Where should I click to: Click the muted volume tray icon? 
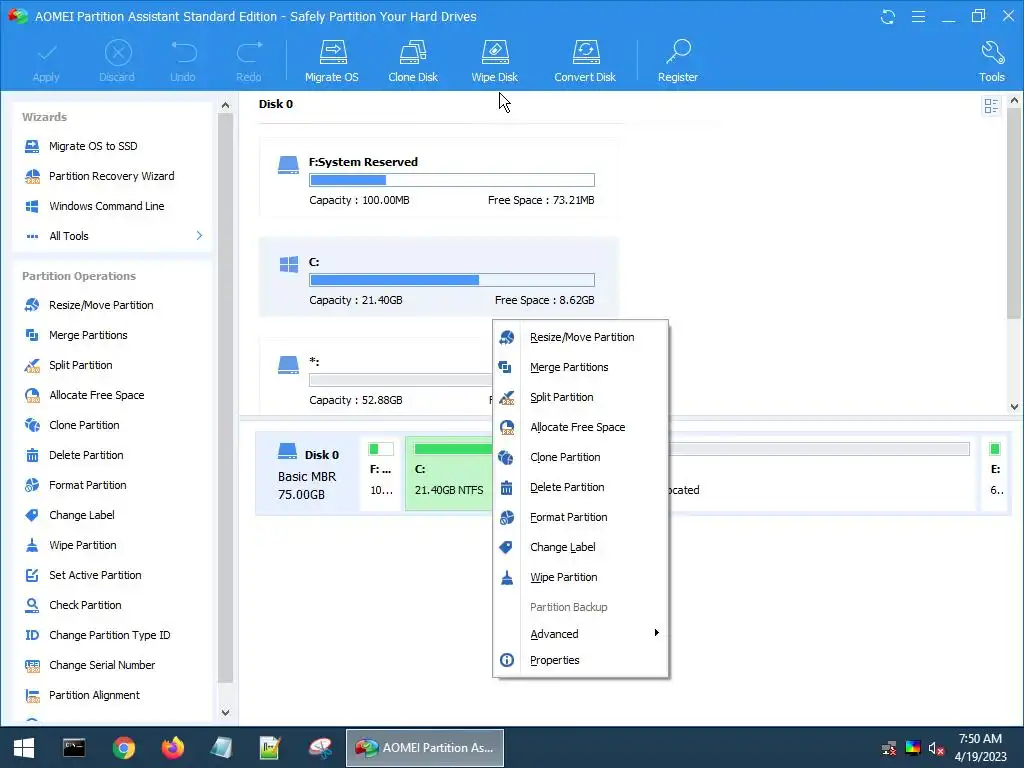[936, 748]
